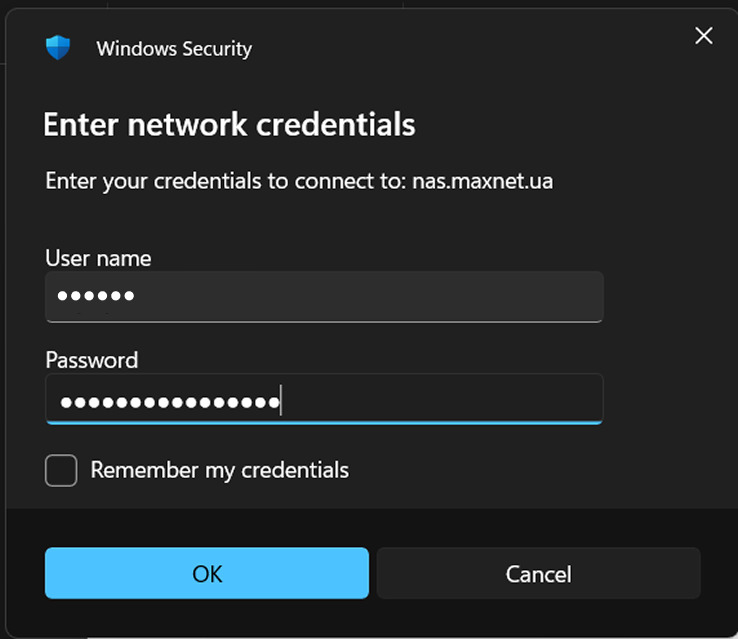This screenshot has height=639, width=738.
Task: Click the "User name" field label
Action: click(x=98, y=258)
